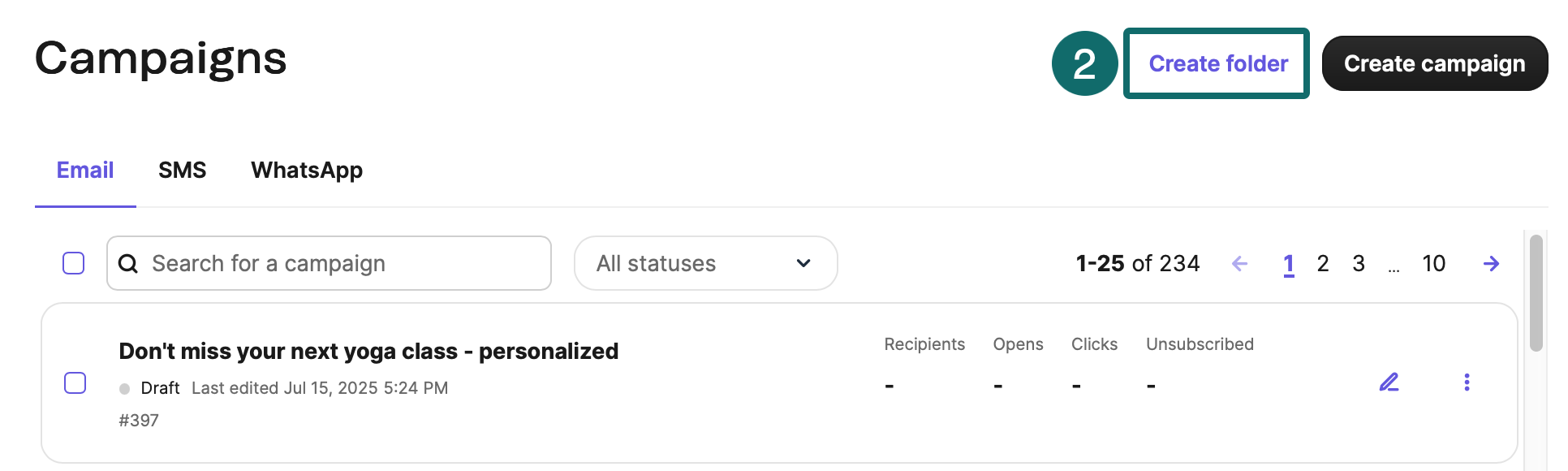Viewport: 1568px width, 471px height.
Task: Click the Create campaign button
Action: point(1434,63)
